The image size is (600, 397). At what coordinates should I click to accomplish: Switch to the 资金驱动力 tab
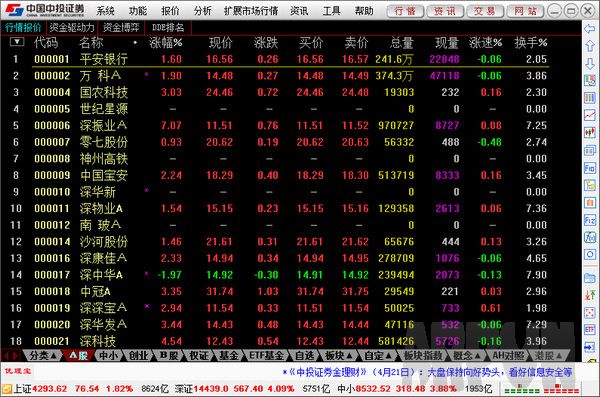click(72, 28)
